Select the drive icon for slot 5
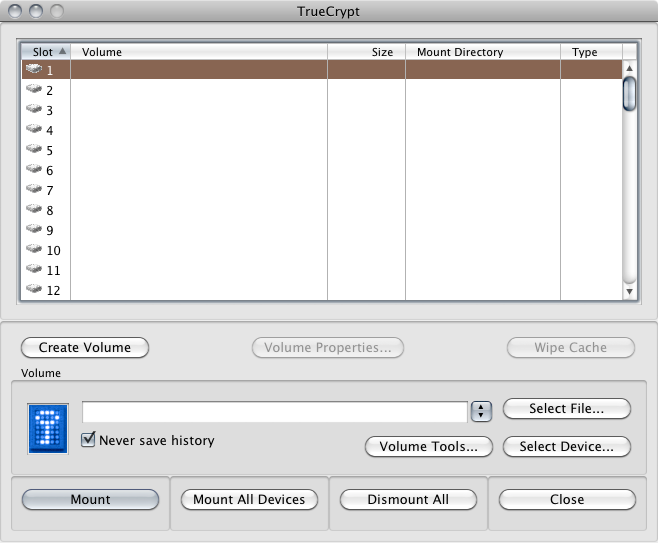 (x=34, y=149)
